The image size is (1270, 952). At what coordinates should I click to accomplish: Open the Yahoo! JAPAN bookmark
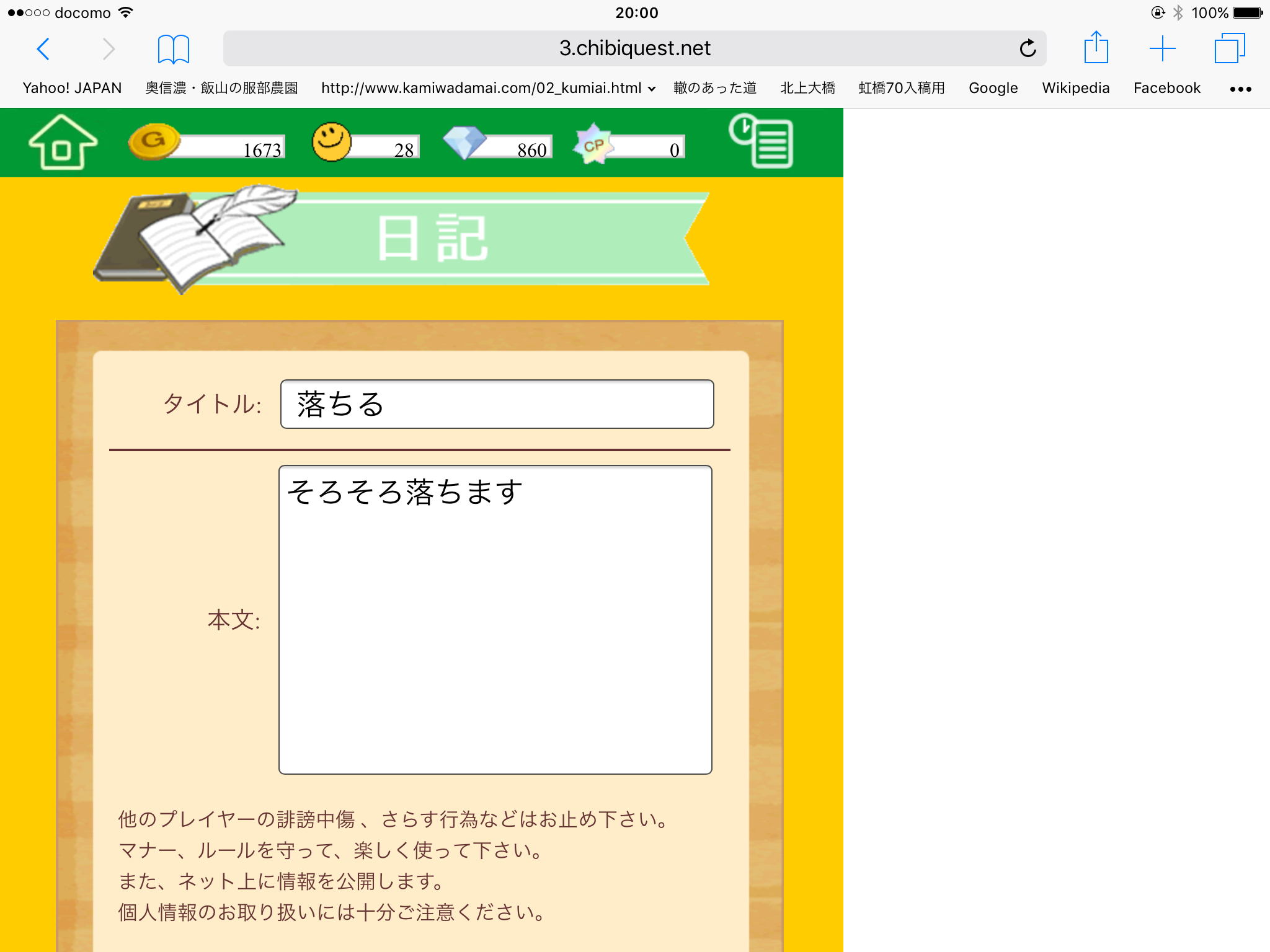pos(72,88)
